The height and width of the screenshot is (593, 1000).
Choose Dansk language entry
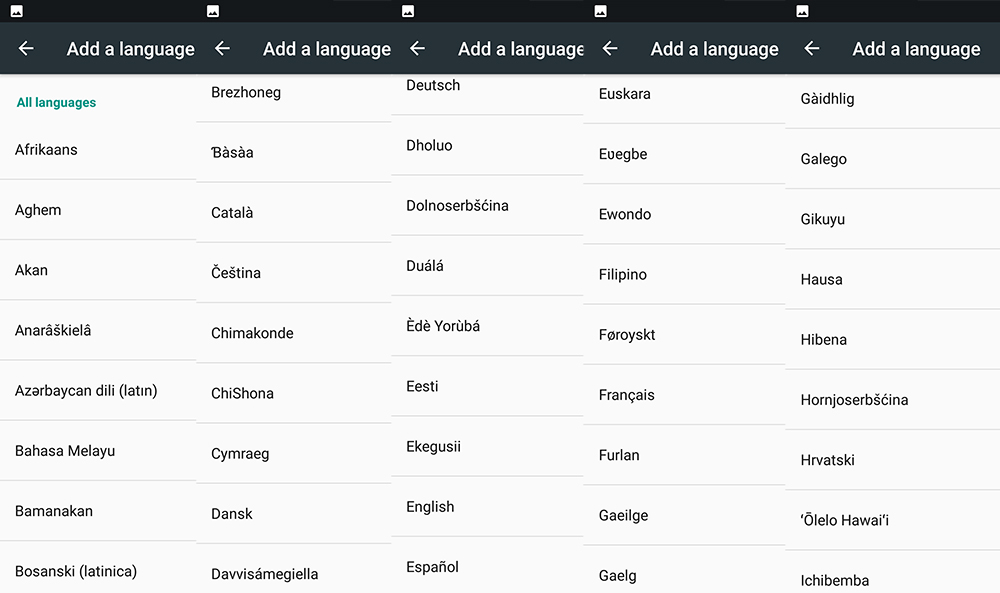[232, 514]
